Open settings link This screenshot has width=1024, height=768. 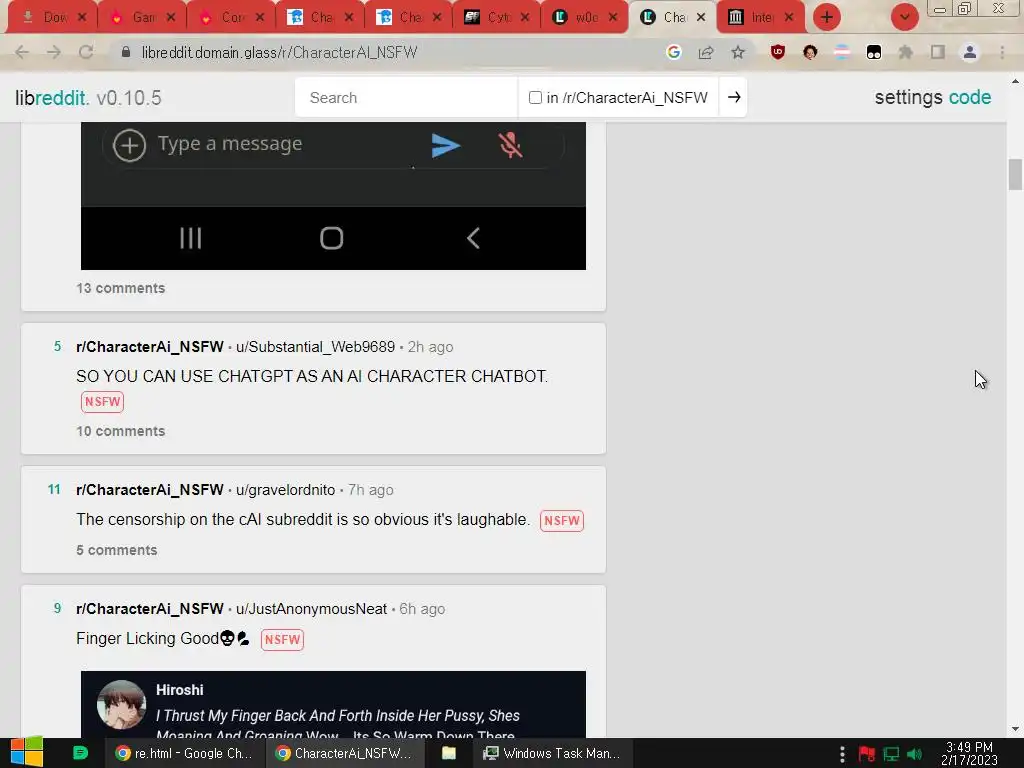908,97
